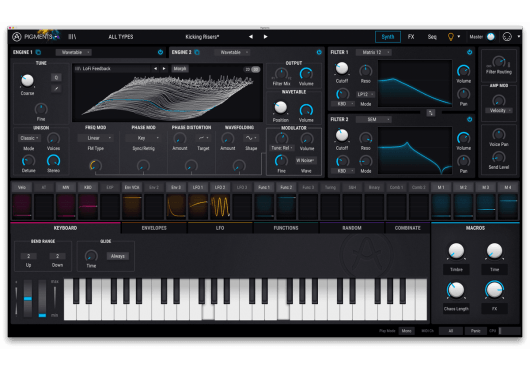530x371 pixels.
Task: Open Filter 2 SEM type dropdown
Action: click(374, 119)
